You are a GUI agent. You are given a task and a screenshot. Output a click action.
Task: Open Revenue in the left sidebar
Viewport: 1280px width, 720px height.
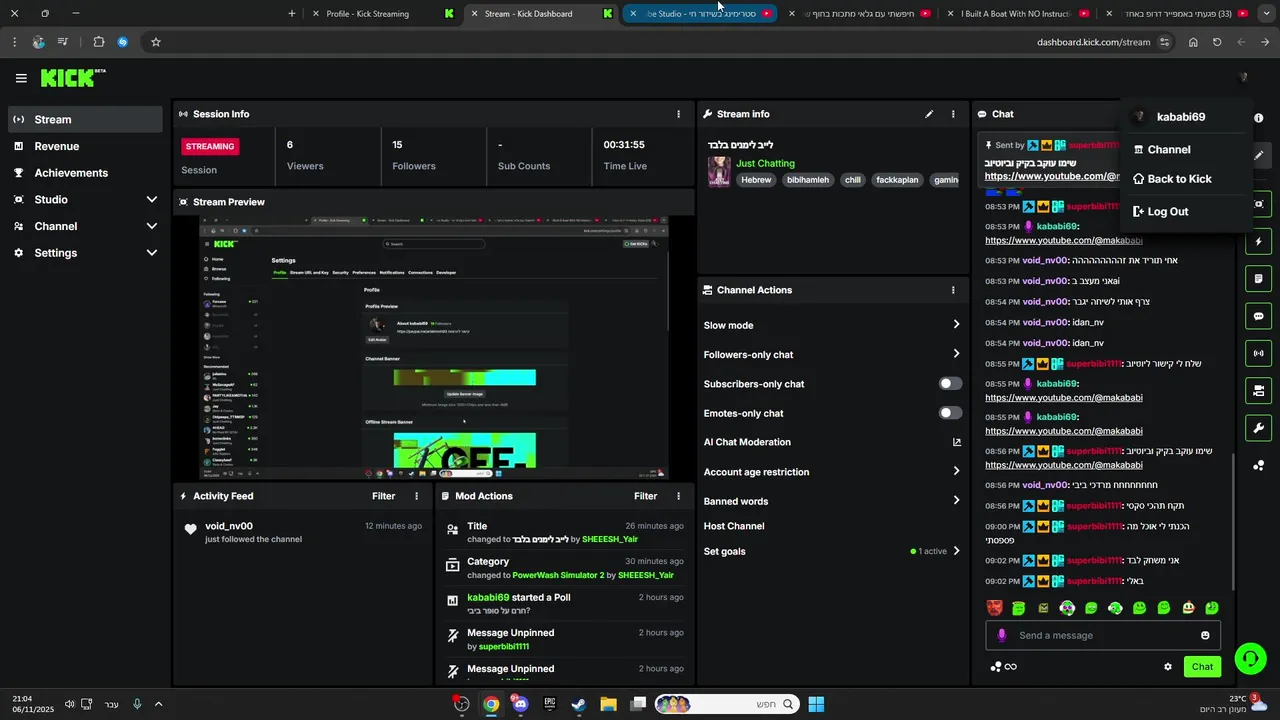tap(85, 146)
